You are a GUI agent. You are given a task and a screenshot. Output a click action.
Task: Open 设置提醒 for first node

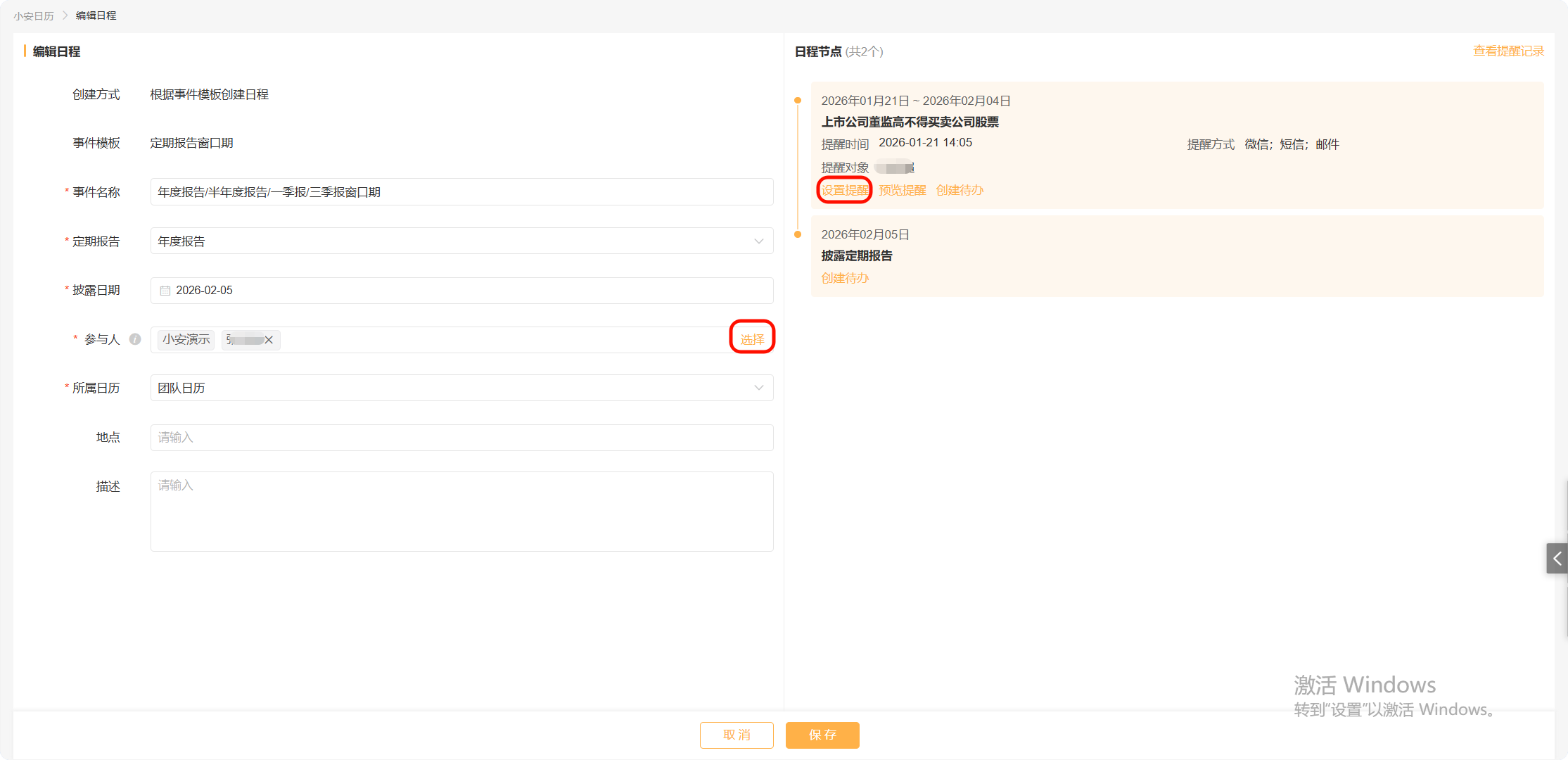click(x=845, y=190)
